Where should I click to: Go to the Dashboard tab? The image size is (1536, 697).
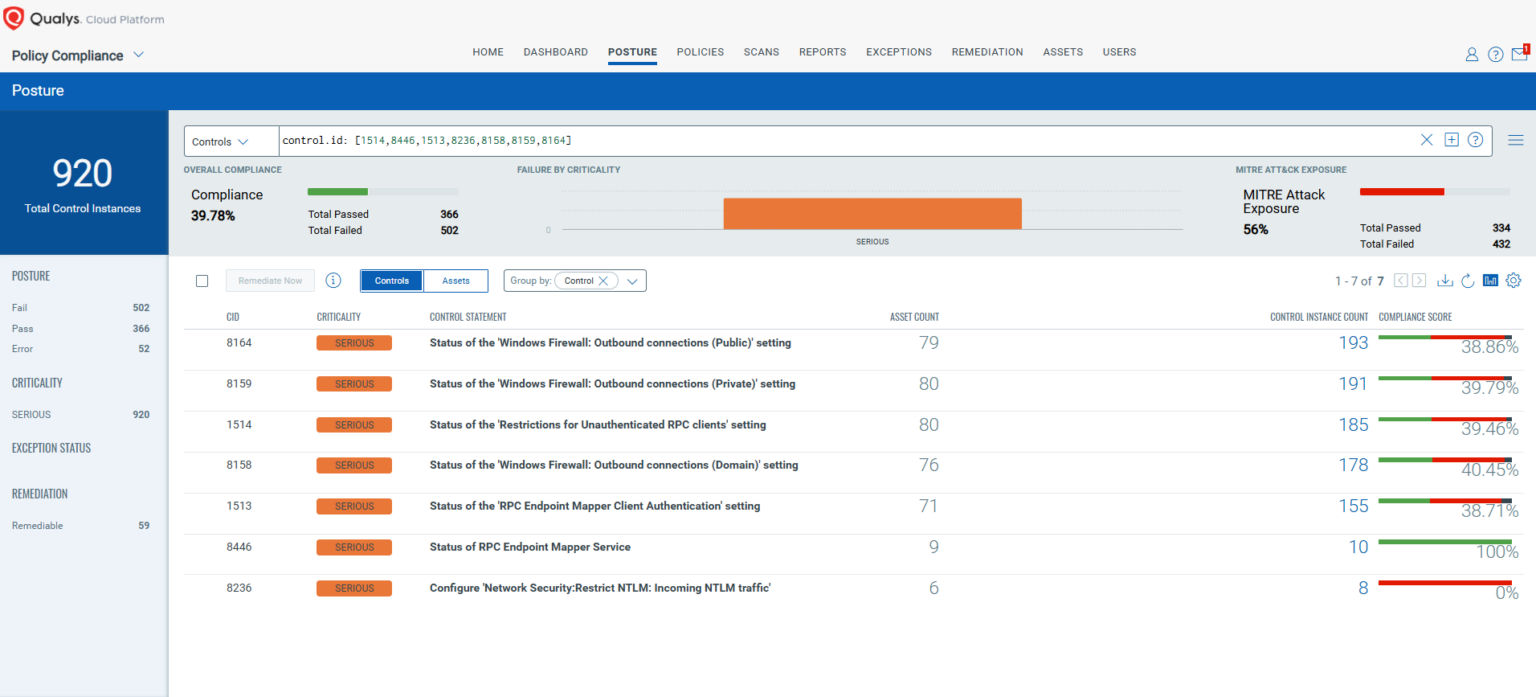555,52
